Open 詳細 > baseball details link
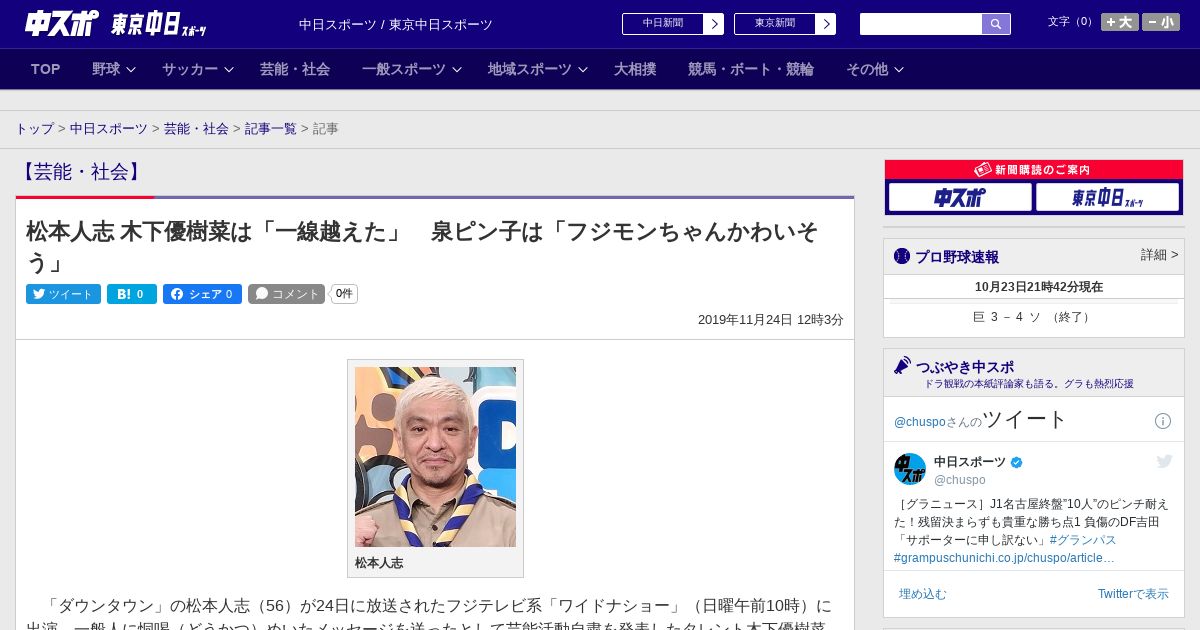1200x630 pixels. 1160,255
